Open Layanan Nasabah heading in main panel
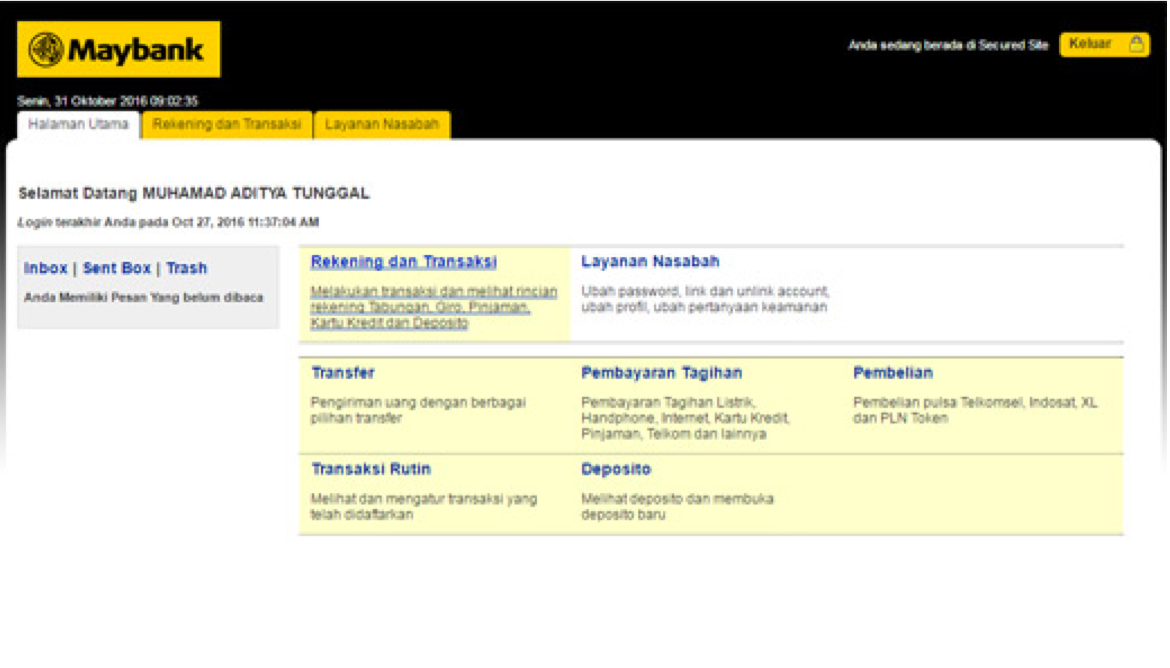The width and height of the screenshot is (1170, 668). click(650, 262)
